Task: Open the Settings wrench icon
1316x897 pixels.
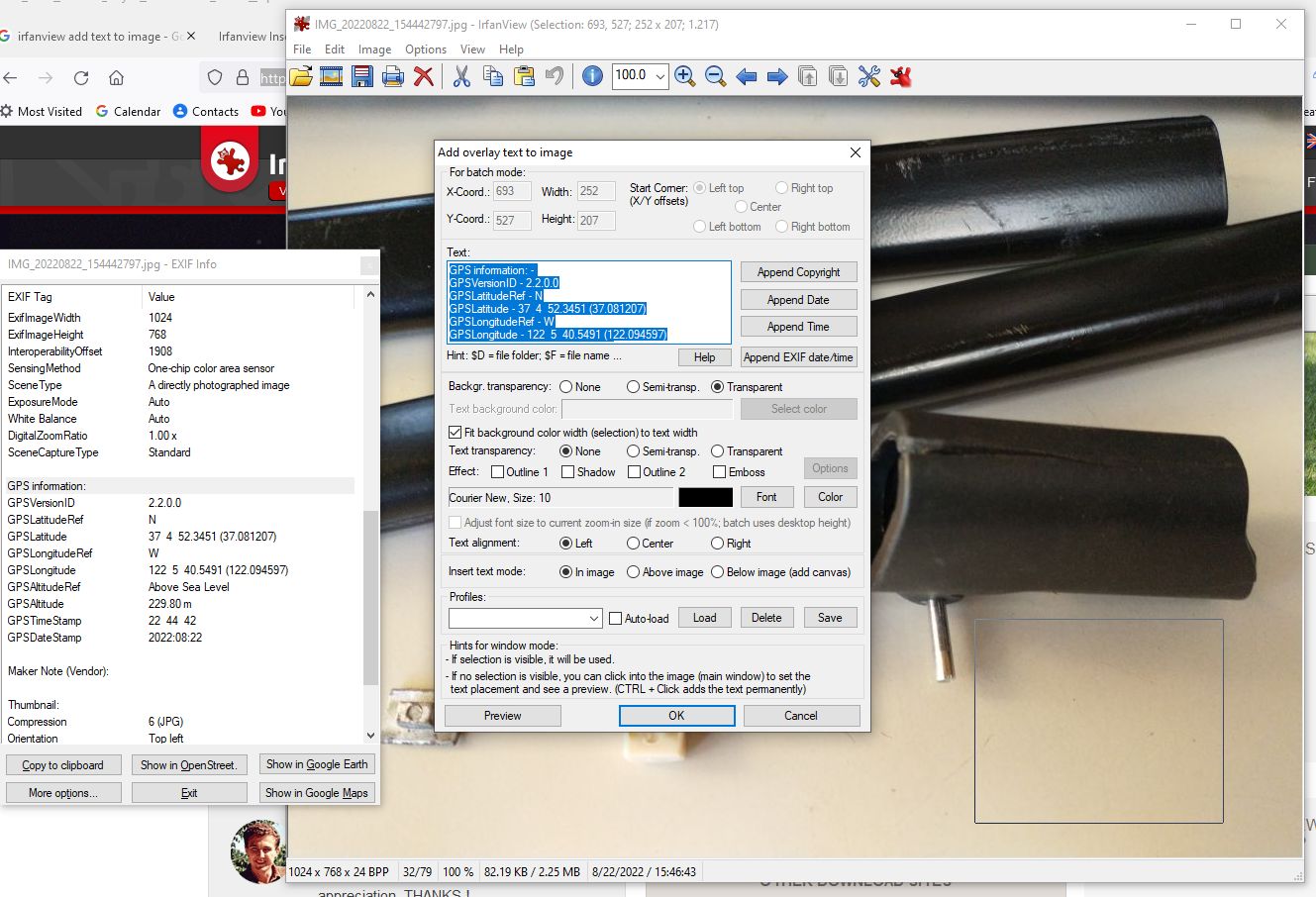Action: coord(868,76)
